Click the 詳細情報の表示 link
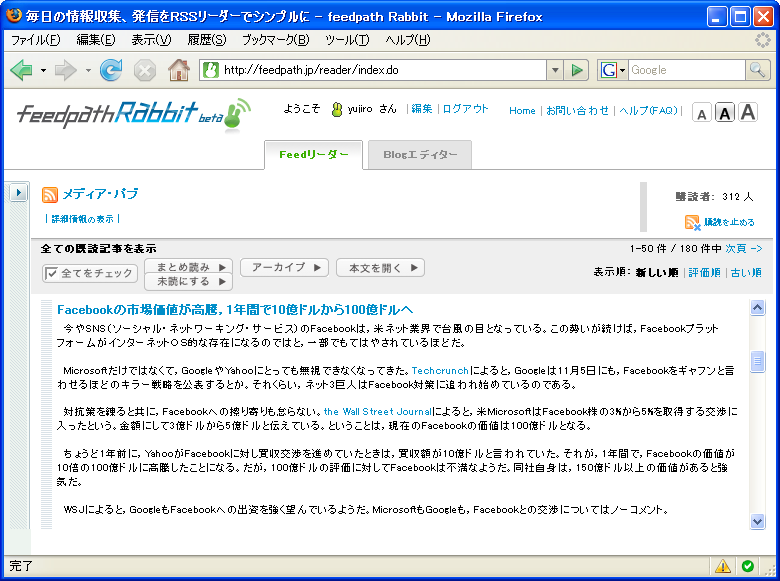 point(83,219)
